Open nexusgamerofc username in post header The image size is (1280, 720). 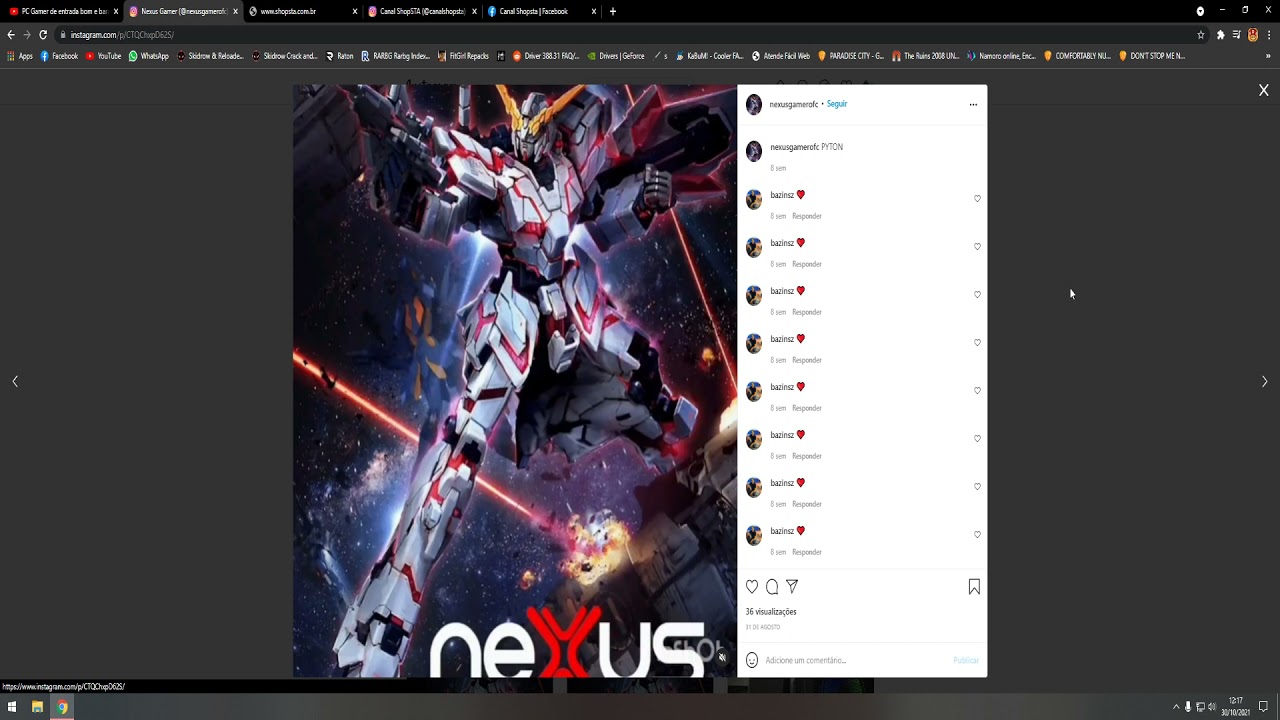click(x=794, y=104)
